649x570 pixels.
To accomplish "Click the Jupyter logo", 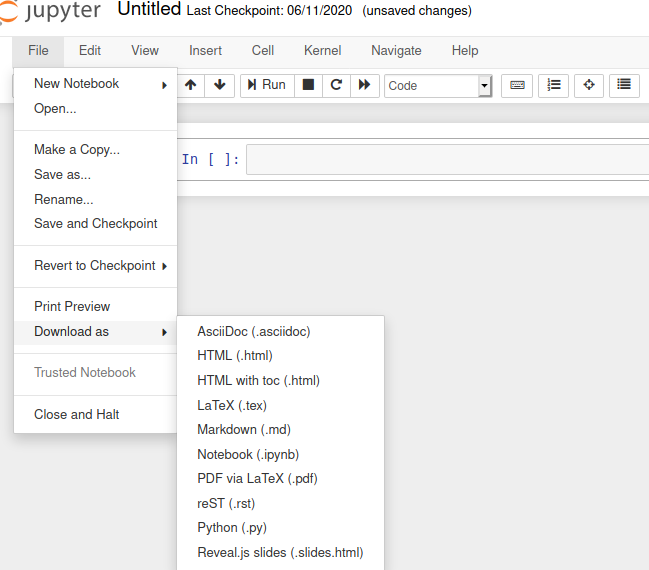I will (x=50, y=12).
